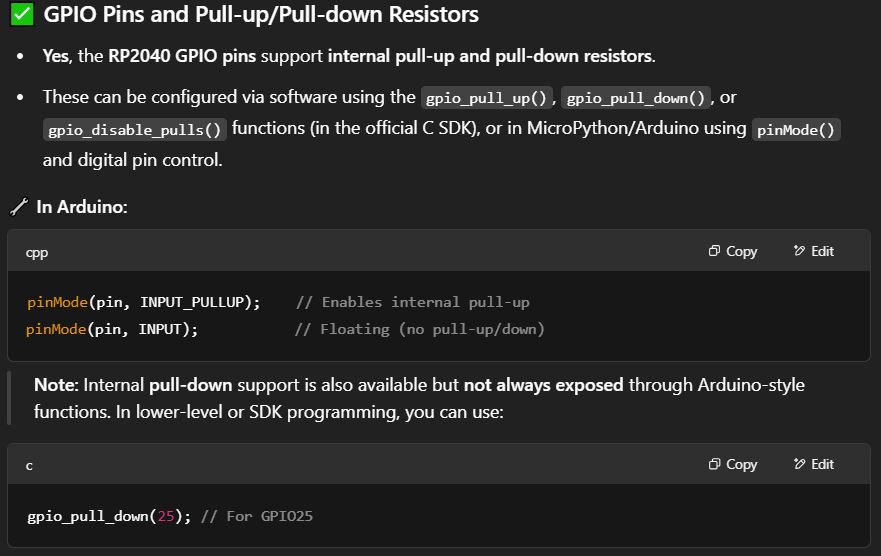The width and height of the screenshot is (881, 556).
Task: Click the Note blockquote about pull-down support
Action: coord(419,398)
